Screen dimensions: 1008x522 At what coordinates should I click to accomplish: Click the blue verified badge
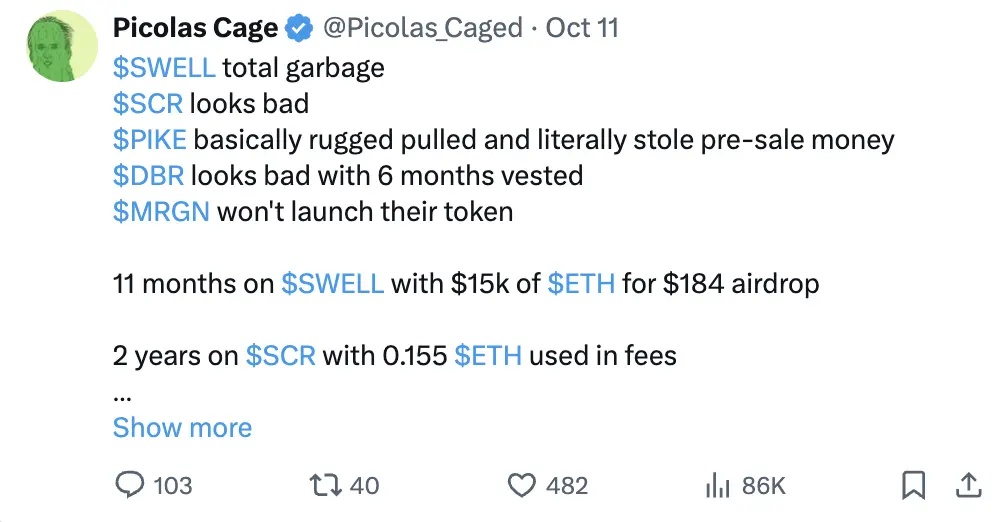(x=300, y=28)
